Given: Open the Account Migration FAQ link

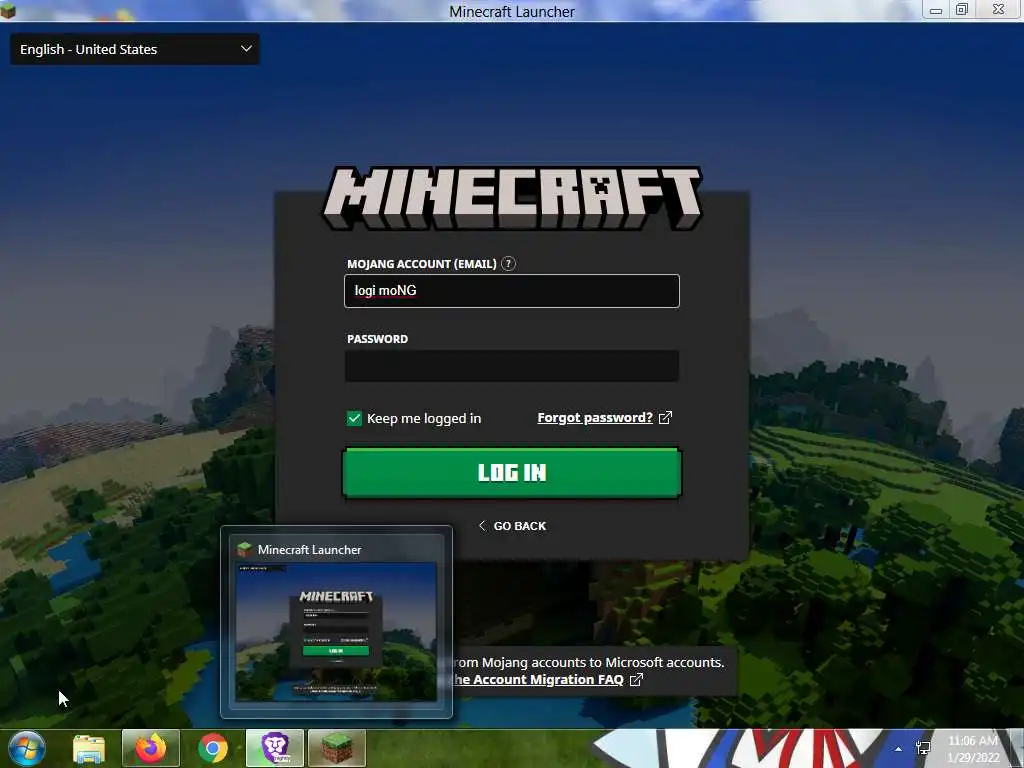Looking at the screenshot, I should (539, 680).
